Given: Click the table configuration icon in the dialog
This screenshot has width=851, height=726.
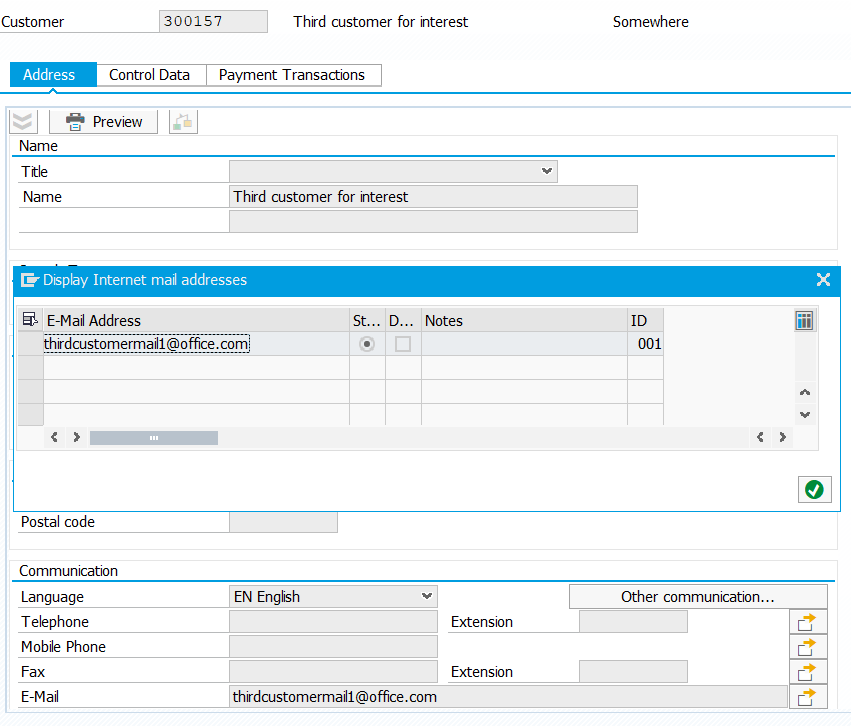Looking at the screenshot, I should tap(804, 320).
